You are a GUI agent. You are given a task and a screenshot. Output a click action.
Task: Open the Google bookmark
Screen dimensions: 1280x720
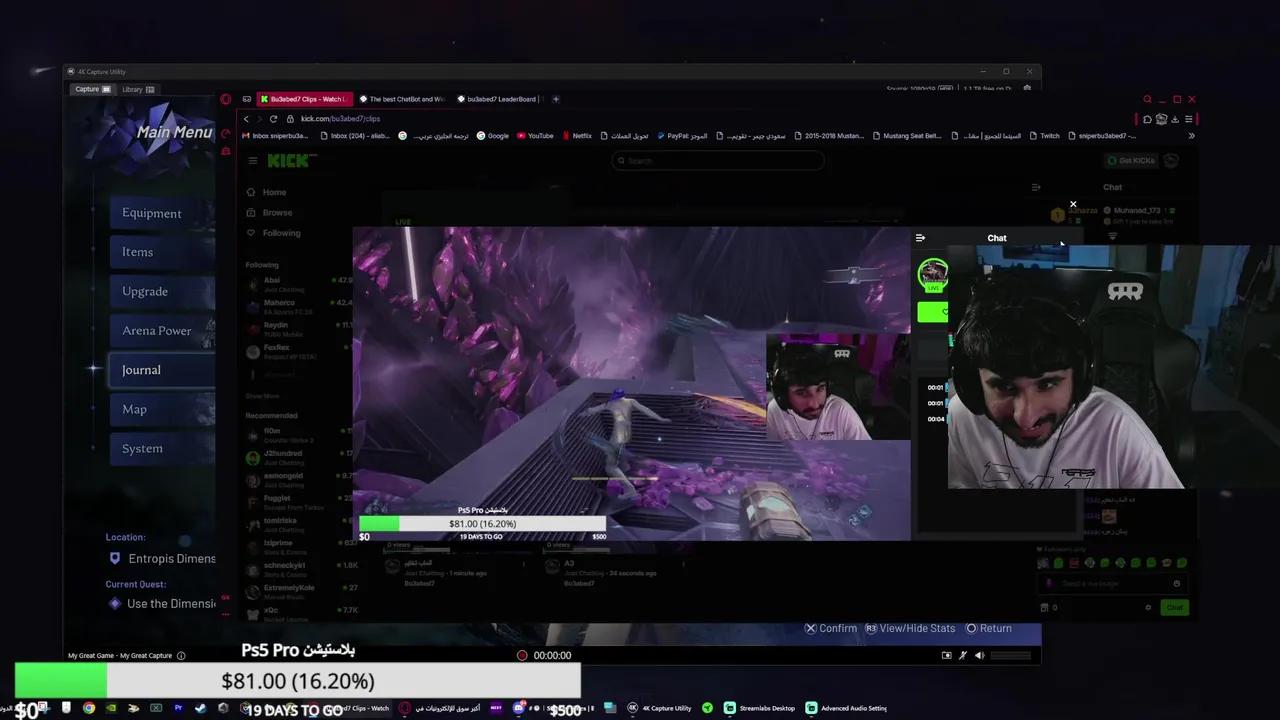(x=493, y=136)
